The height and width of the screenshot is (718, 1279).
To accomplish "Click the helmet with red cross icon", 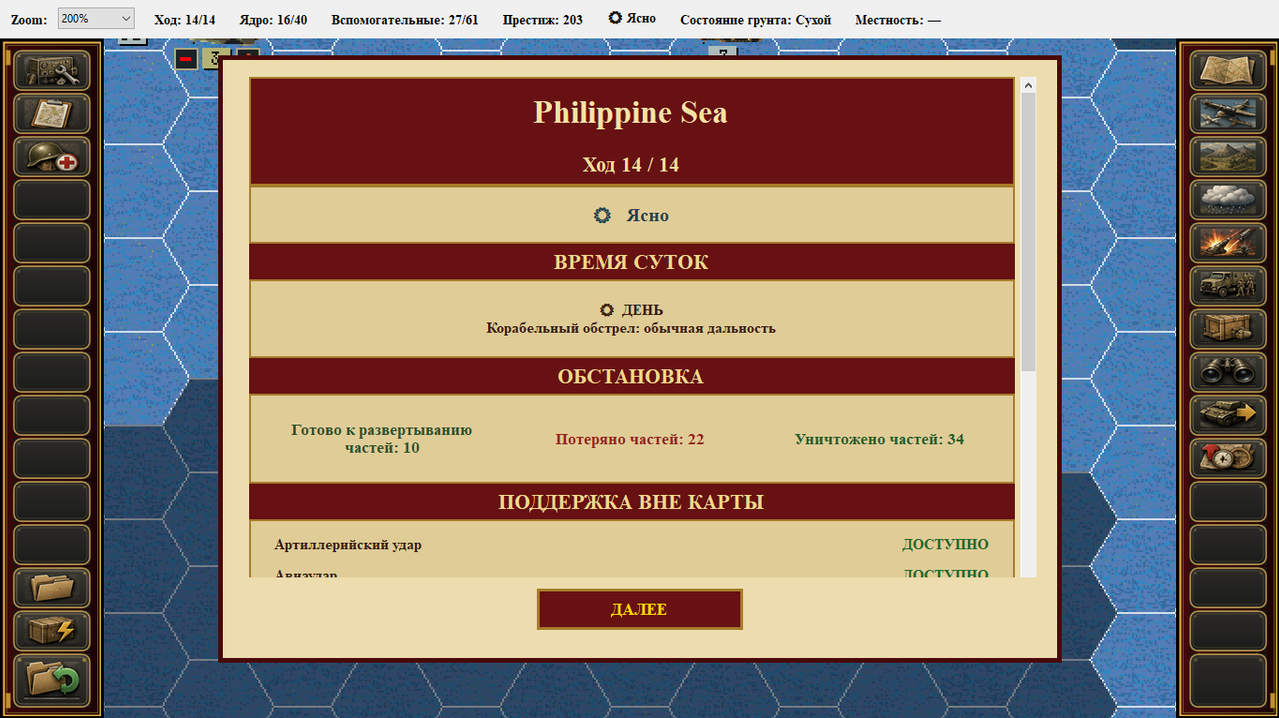I will [52, 157].
